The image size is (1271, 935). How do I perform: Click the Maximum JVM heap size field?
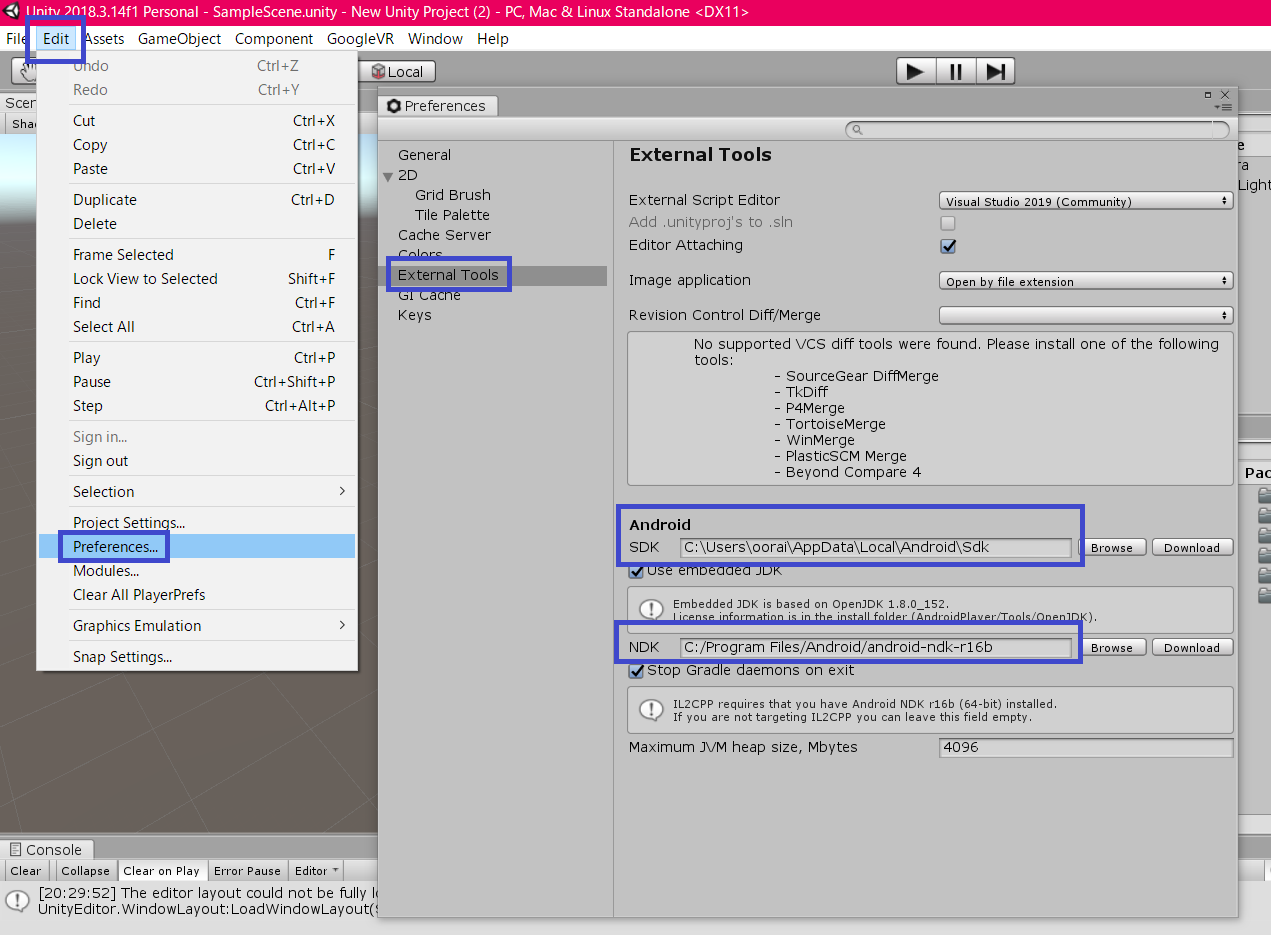click(1086, 747)
